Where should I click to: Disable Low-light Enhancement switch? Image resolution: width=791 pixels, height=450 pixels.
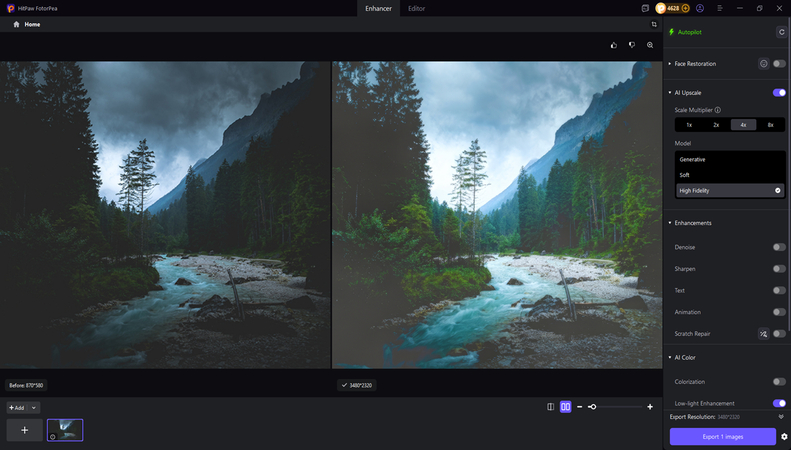(x=779, y=403)
